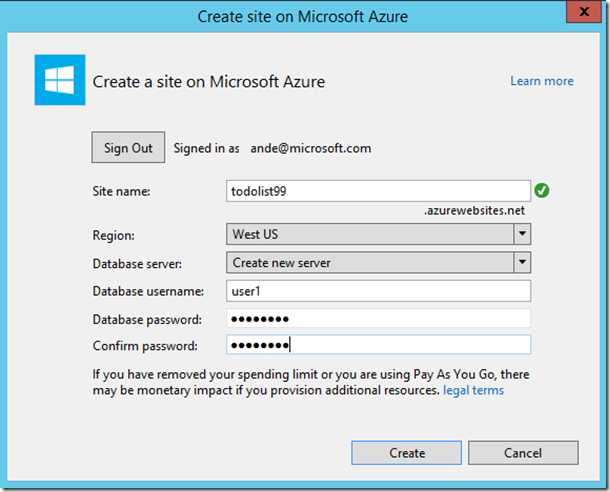Viewport: 610px width, 492px height.
Task: Select the West US region combo box
Action: click(x=378, y=234)
